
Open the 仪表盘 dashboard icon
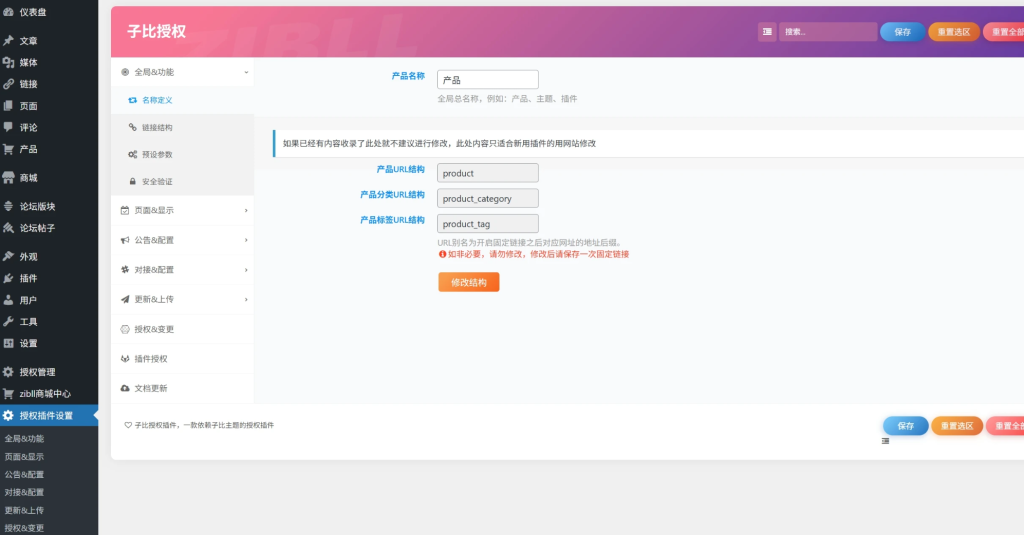coord(8,12)
